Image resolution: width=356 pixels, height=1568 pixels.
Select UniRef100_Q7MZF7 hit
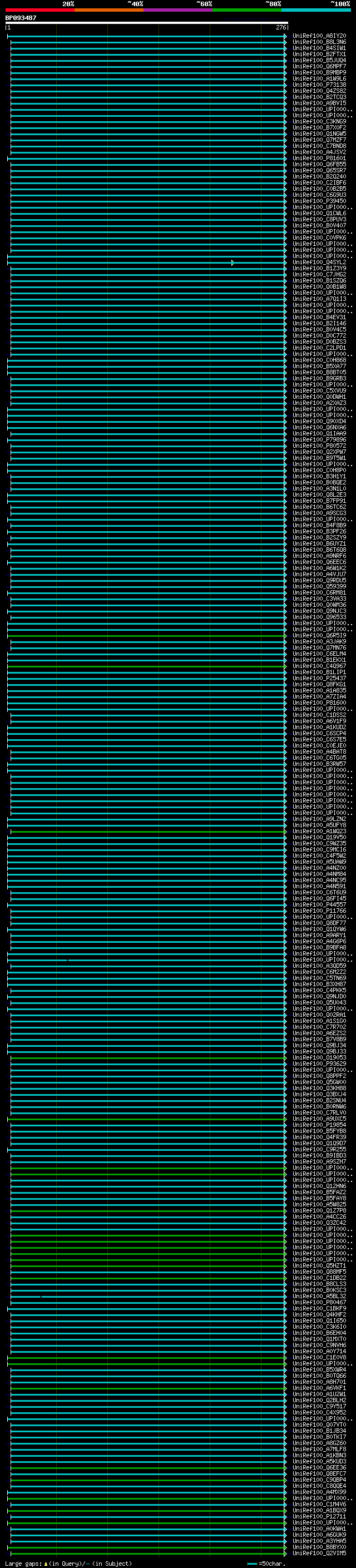click(x=319, y=140)
